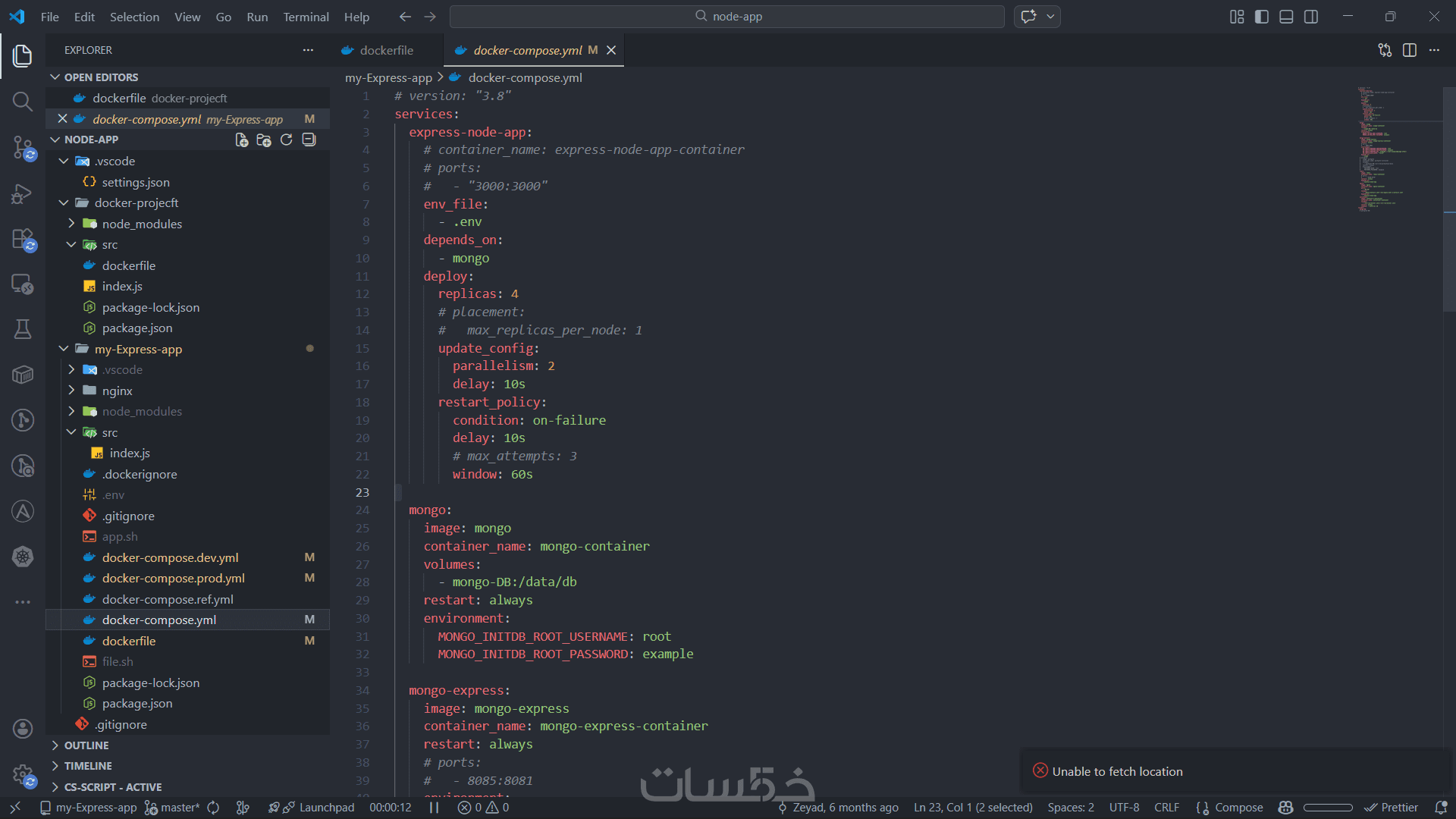Viewport: 1456px width, 819px height.
Task: Toggle the secondary side bar visibility
Action: pyautogui.click(x=1311, y=17)
